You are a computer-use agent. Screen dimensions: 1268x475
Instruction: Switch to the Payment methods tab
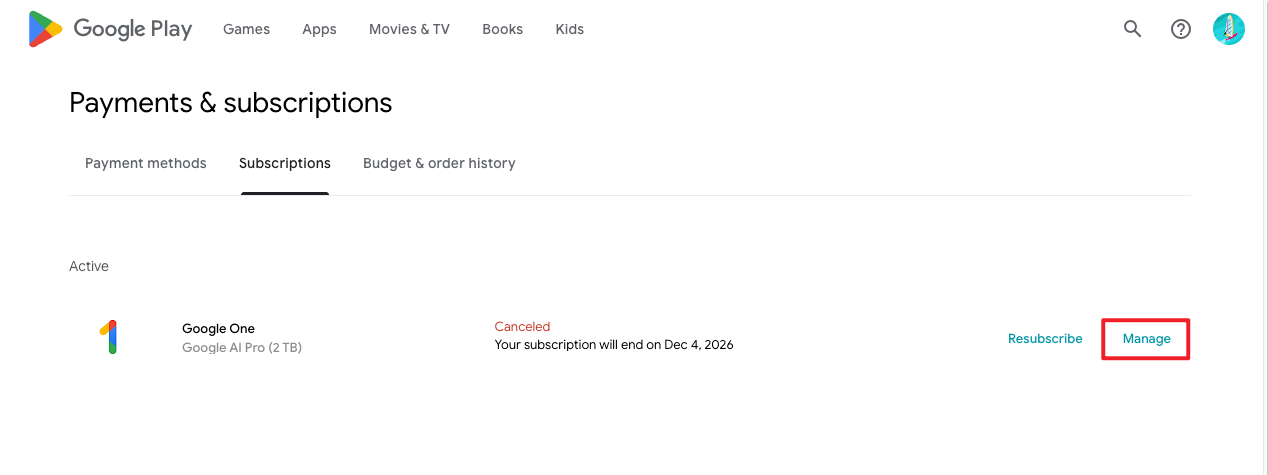pyautogui.click(x=146, y=163)
